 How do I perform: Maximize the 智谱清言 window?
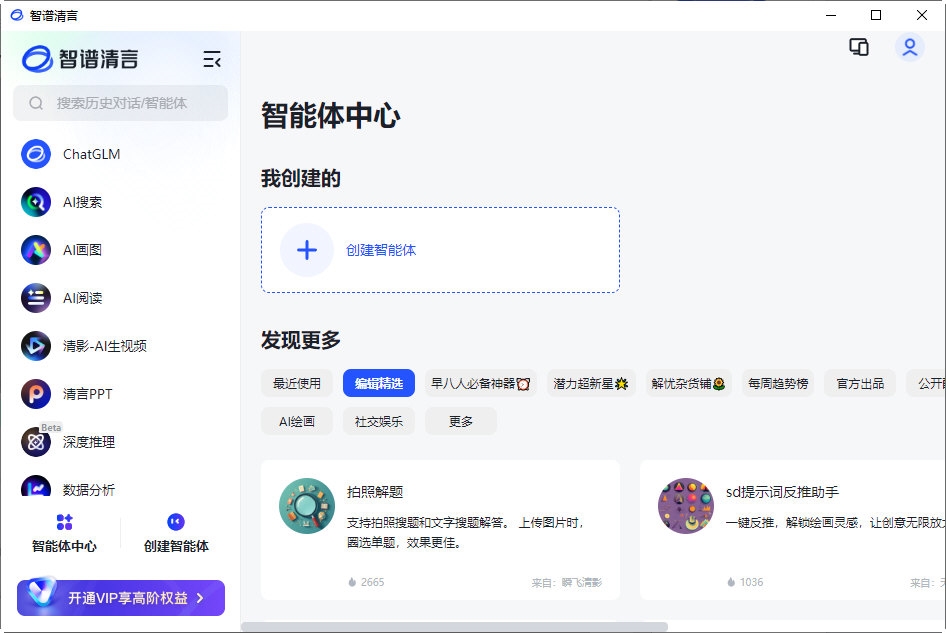click(x=876, y=15)
